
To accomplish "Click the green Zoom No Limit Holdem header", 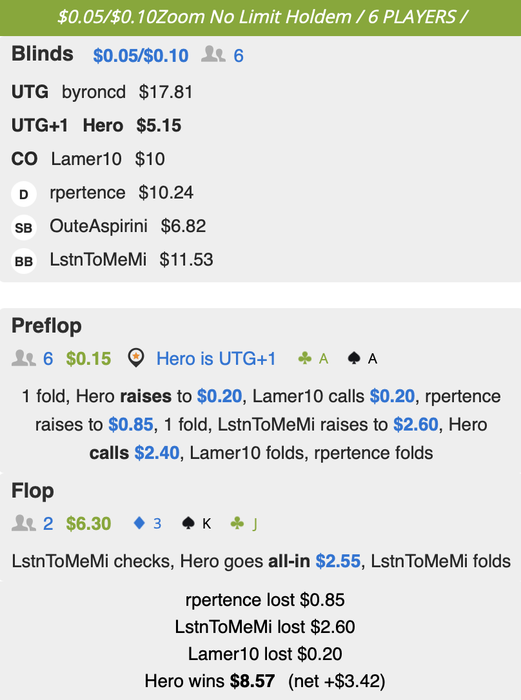I will (261, 17).
